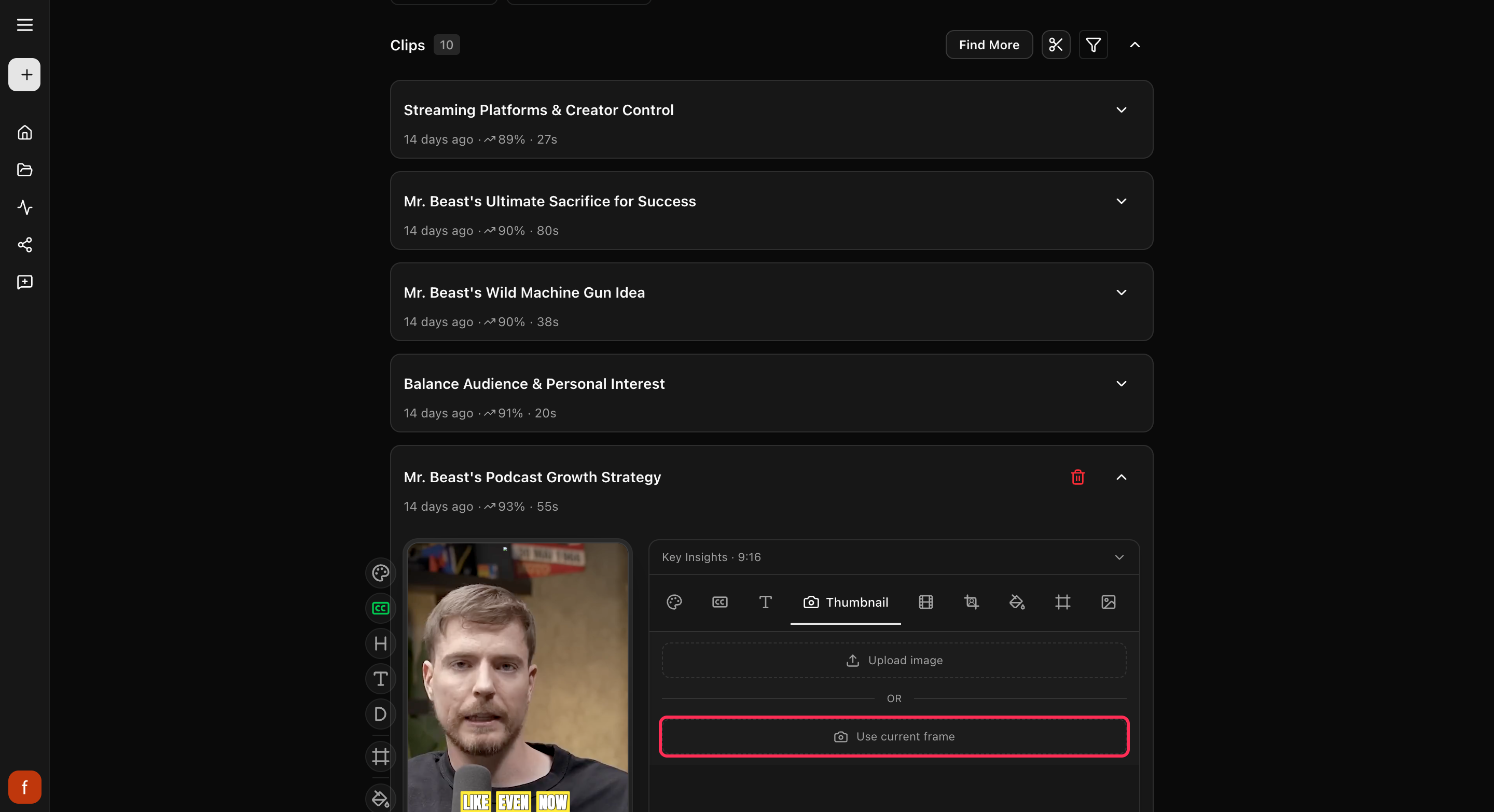This screenshot has width=1494, height=812.
Task: Switch to the film strip tab in the editor panel
Action: pos(925,602)
